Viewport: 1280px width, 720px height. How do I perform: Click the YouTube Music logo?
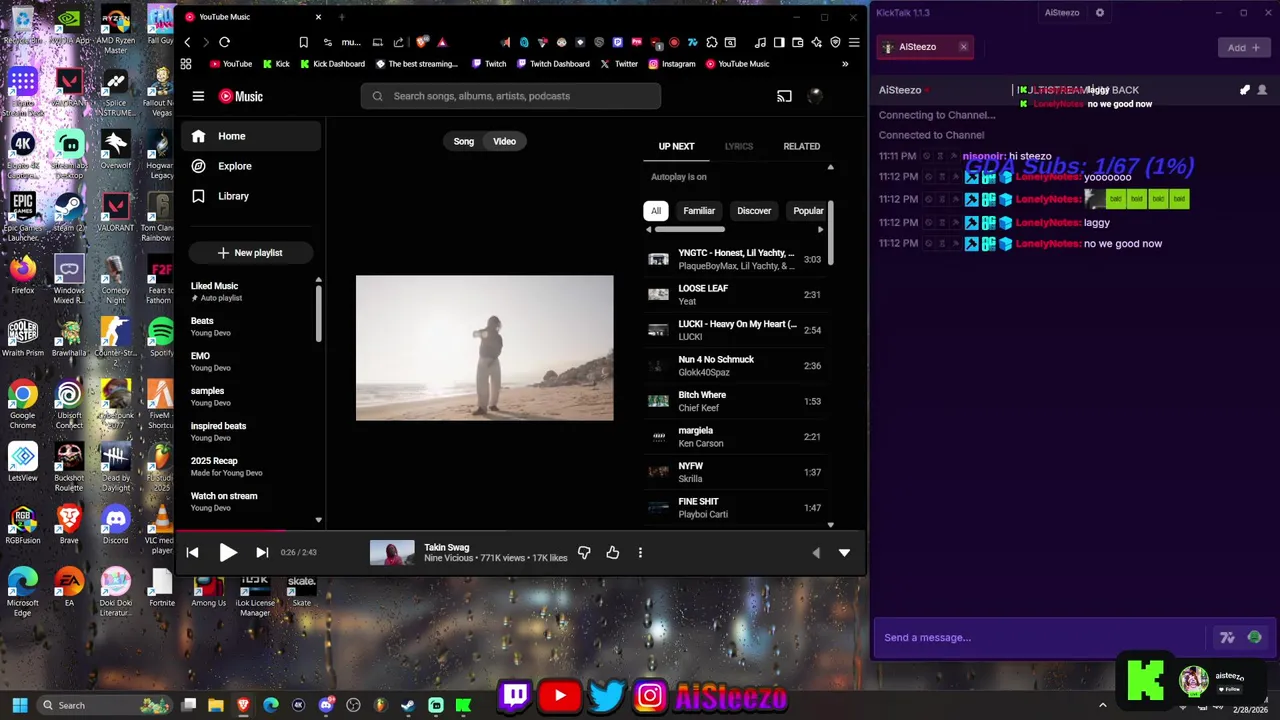click(241, 96)
